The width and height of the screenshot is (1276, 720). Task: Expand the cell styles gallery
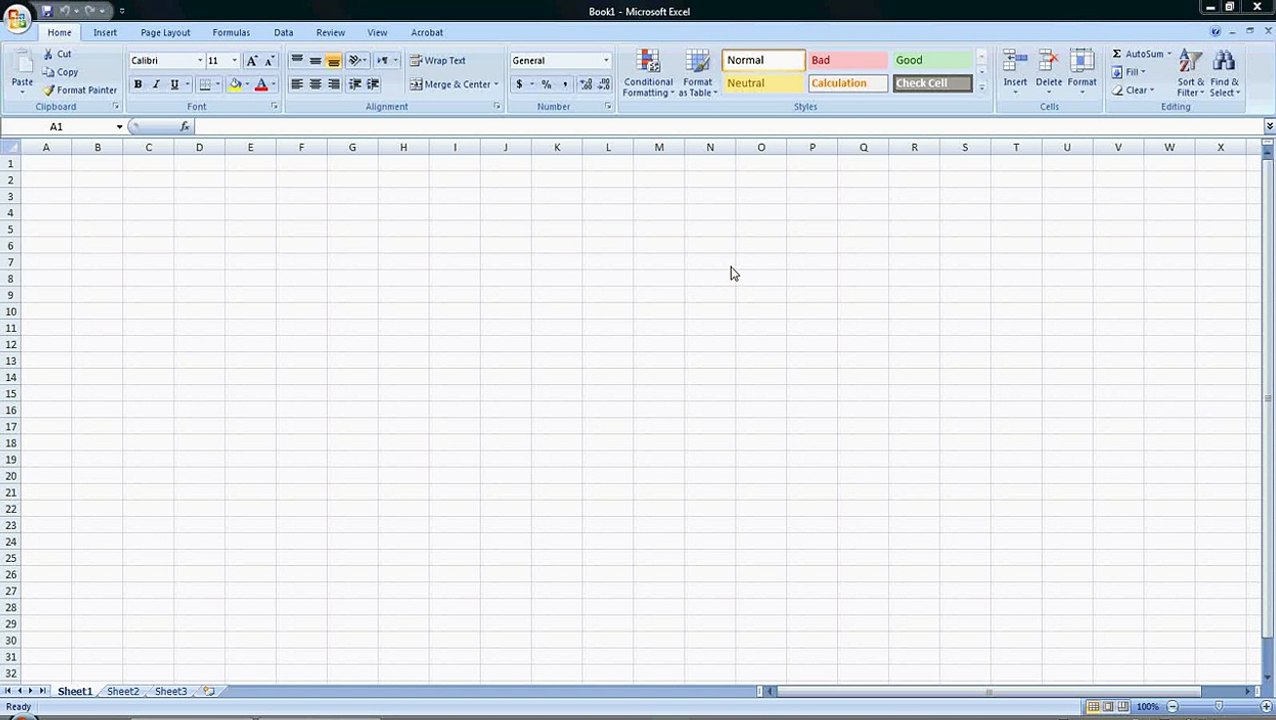(982, 88)
